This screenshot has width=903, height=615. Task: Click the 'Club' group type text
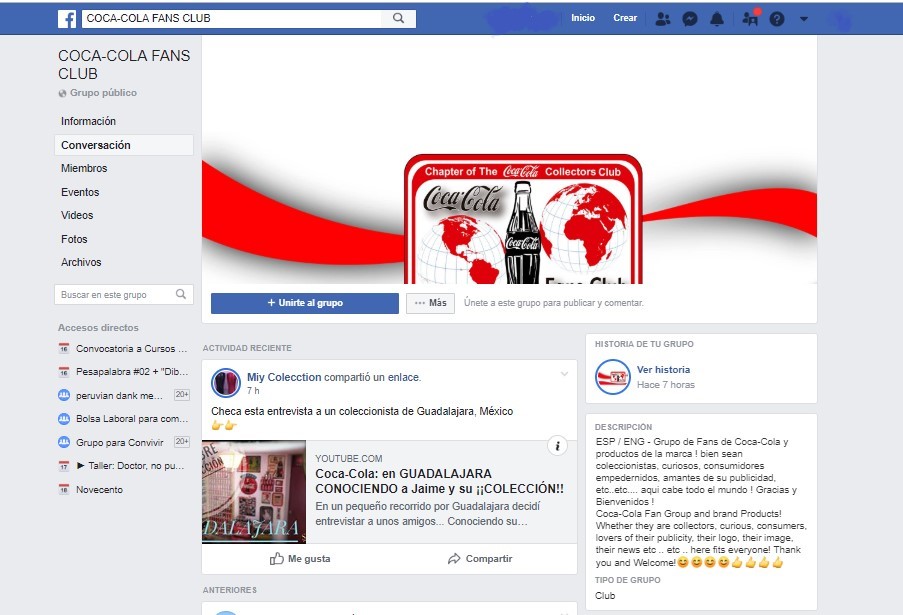coord(605,595)
